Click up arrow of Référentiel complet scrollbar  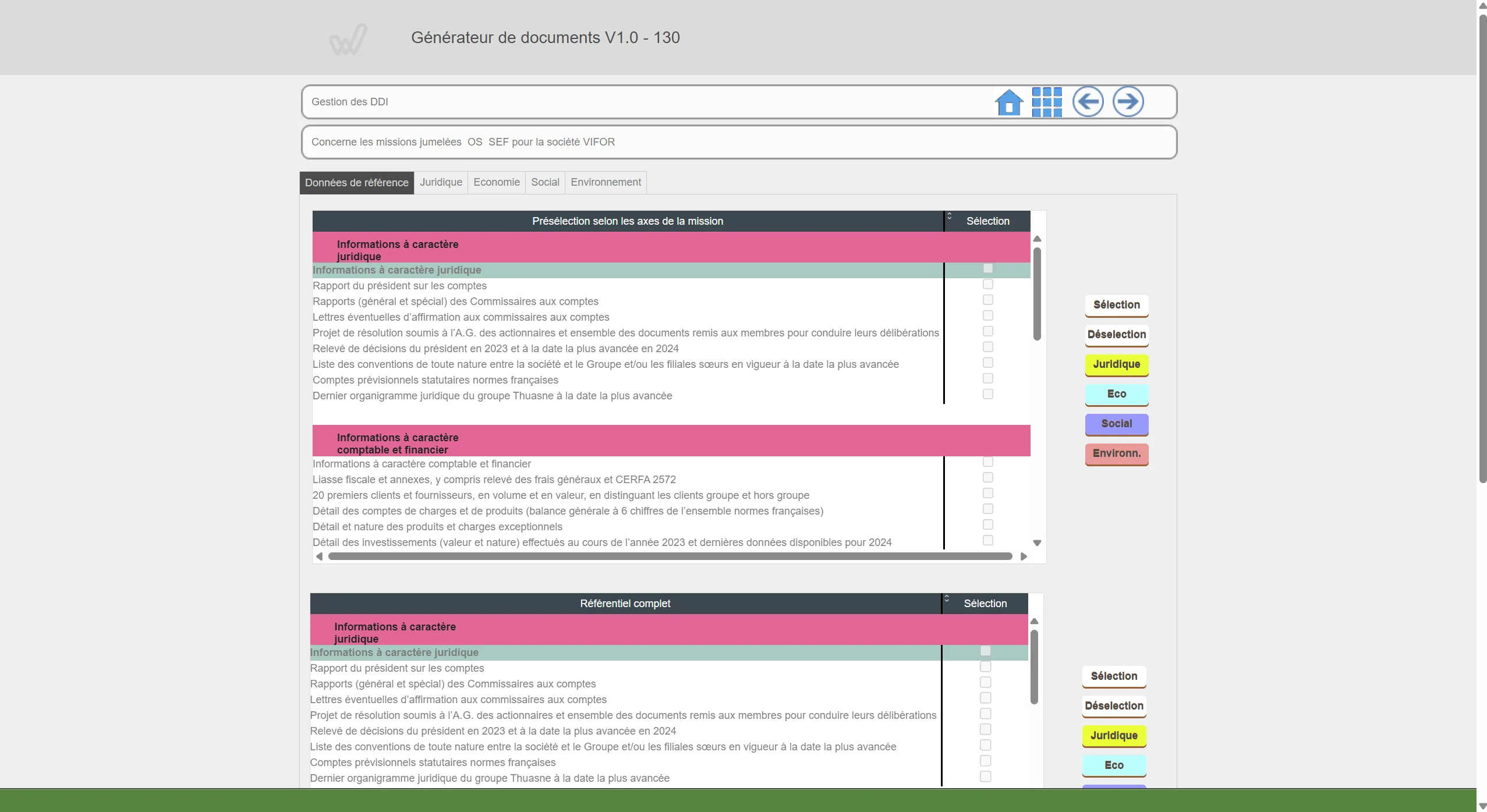click(x=1035, y=622)
